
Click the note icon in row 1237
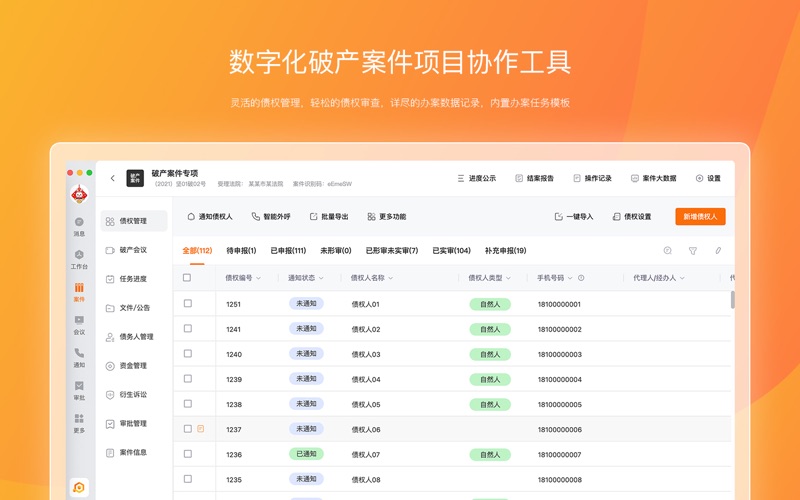201,429
